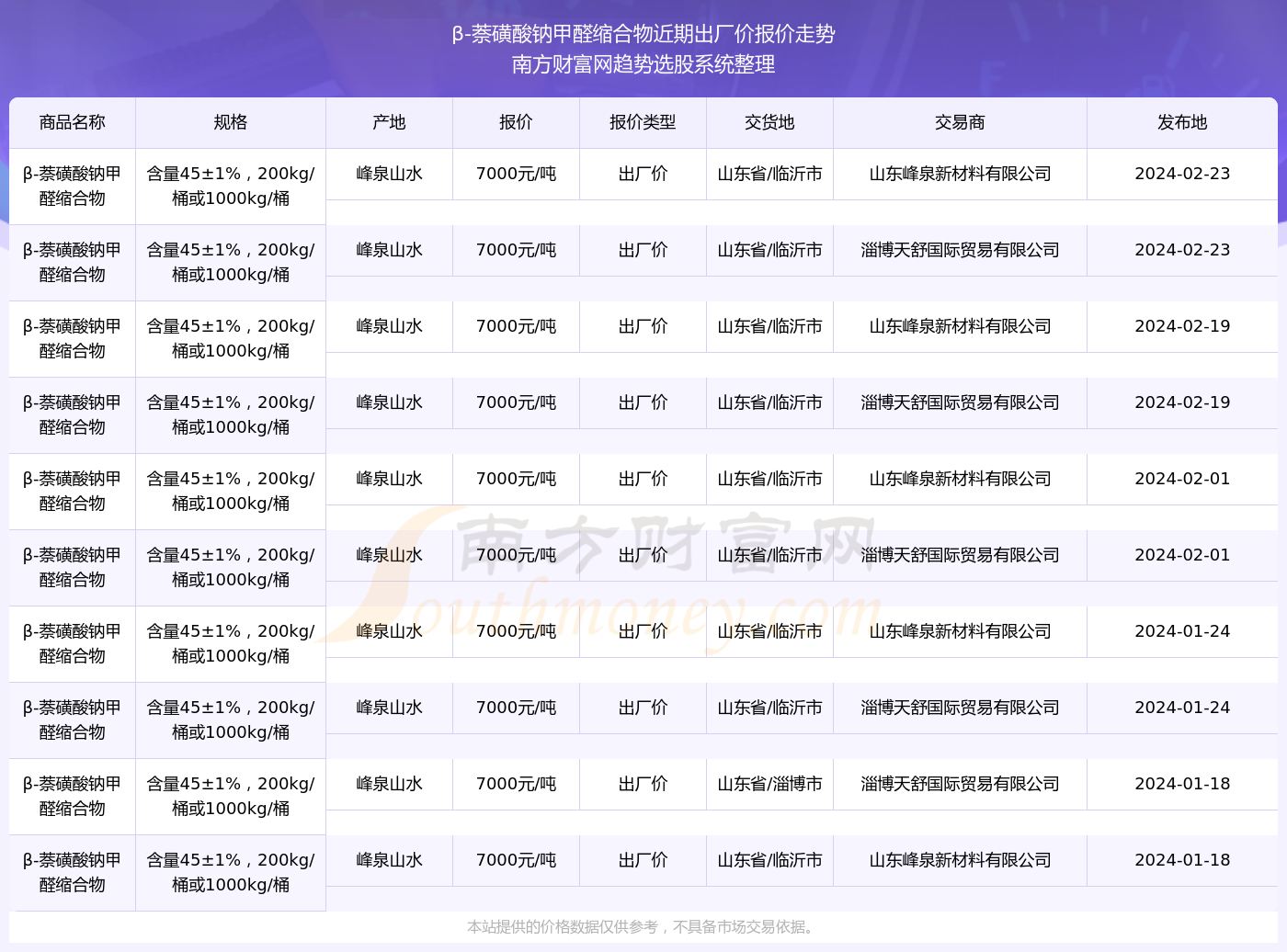Viewport: 1287px width, 952px height.
Task: Click the 含量45±1% spec cell in the bottom data row
Action: pos(231,872)
